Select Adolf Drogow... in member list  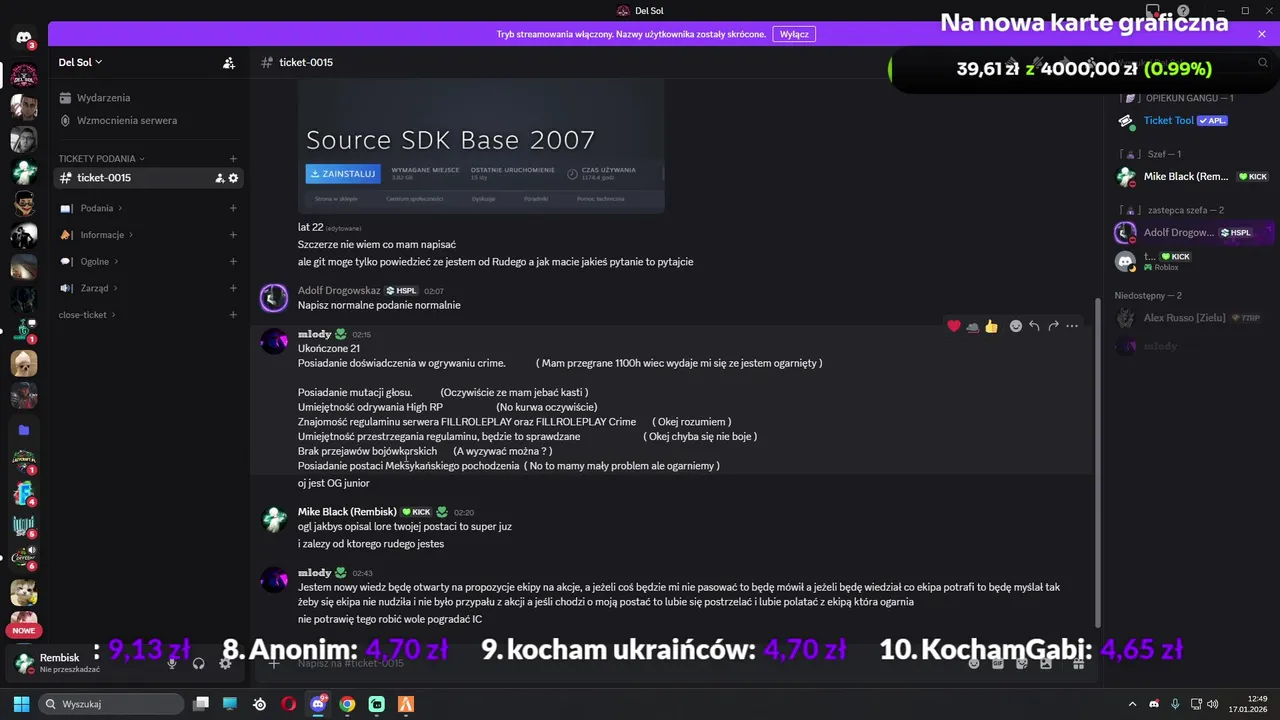(1195, 232)
